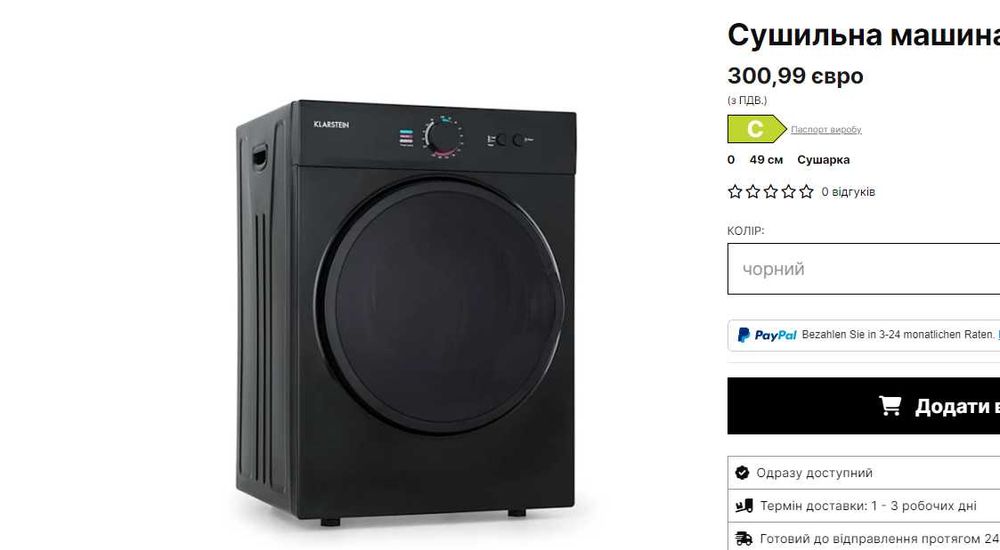Select the first rating star
Viewport: 1000px width, 550px height.
(735, 191)
